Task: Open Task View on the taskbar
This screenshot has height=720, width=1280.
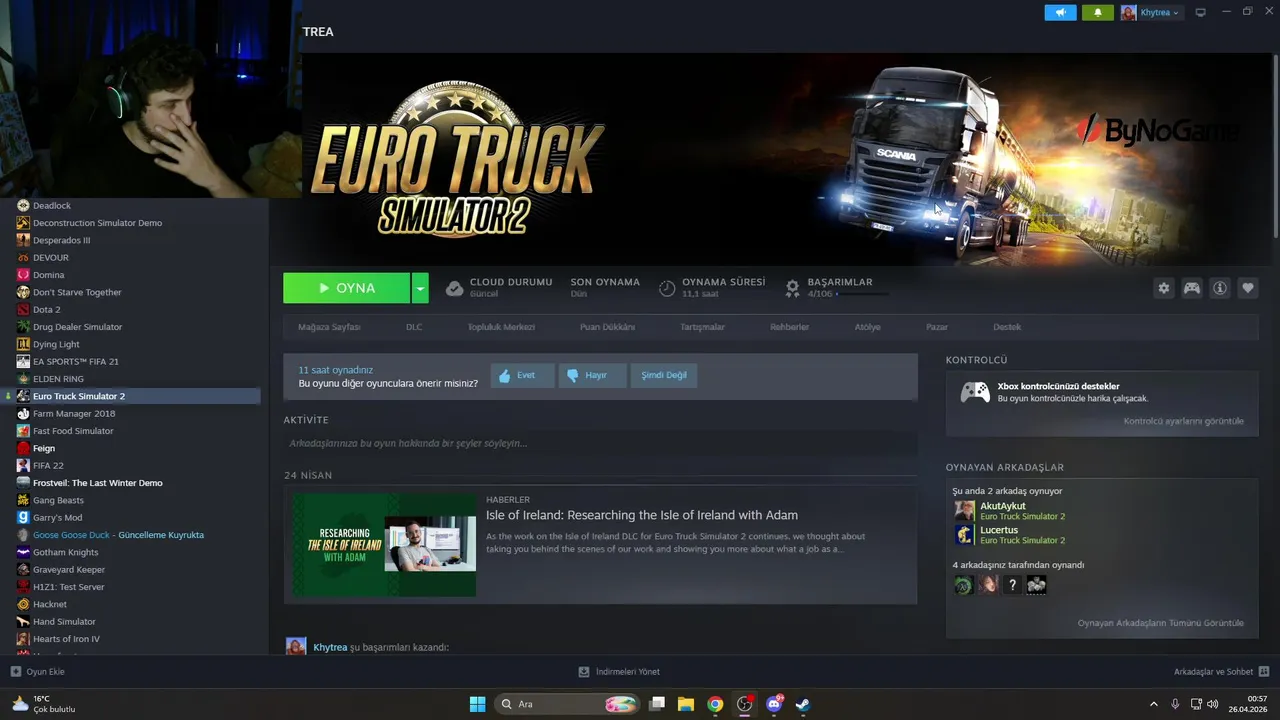Action: [x=657, y=704]
